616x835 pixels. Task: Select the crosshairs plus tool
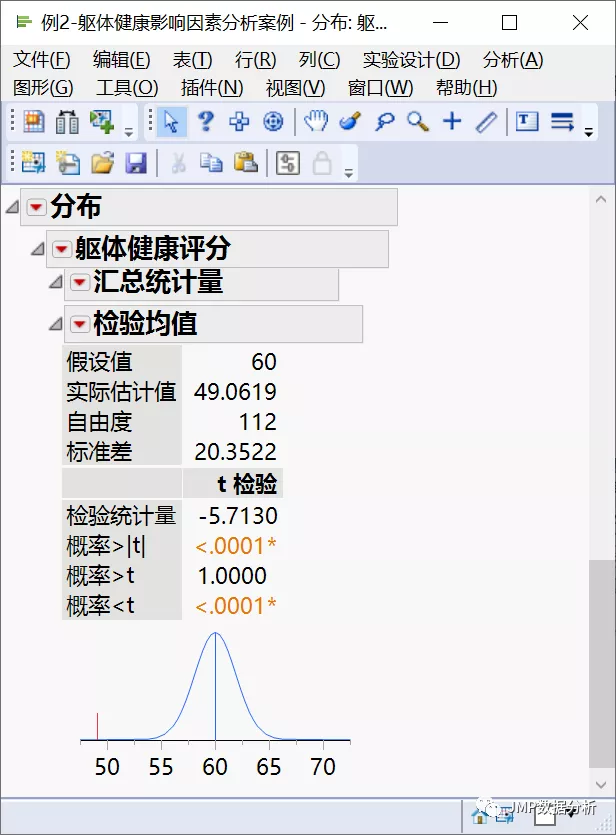click(452, 121)
